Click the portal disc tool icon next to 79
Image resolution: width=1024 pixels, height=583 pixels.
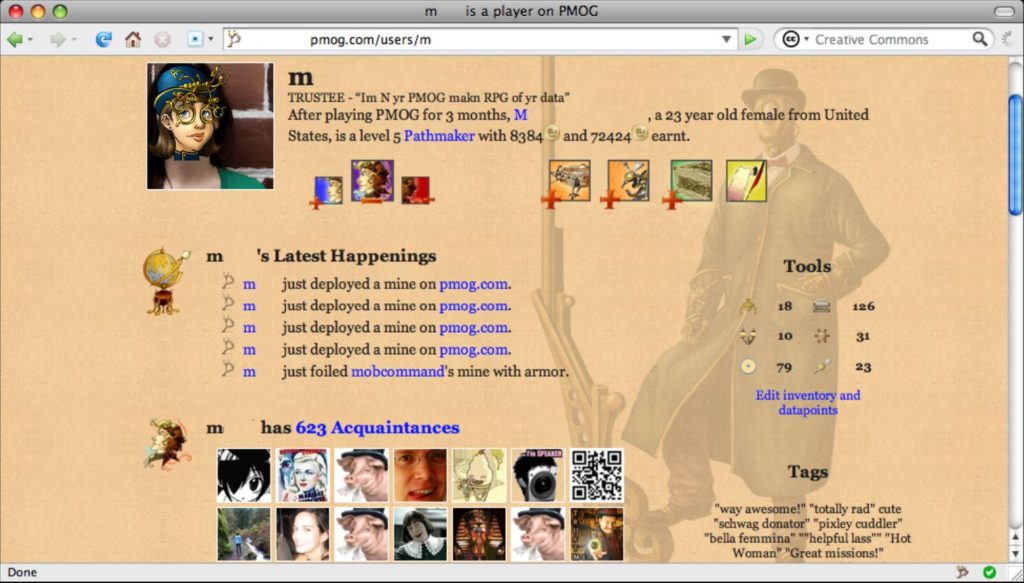[747, 367]
